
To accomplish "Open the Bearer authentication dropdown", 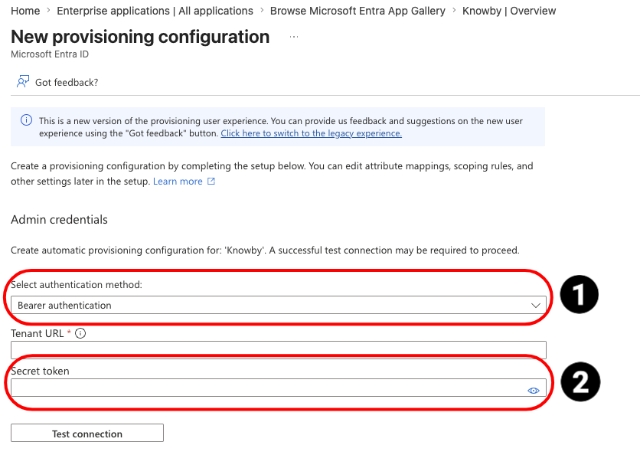I will [x=278, y=305].
